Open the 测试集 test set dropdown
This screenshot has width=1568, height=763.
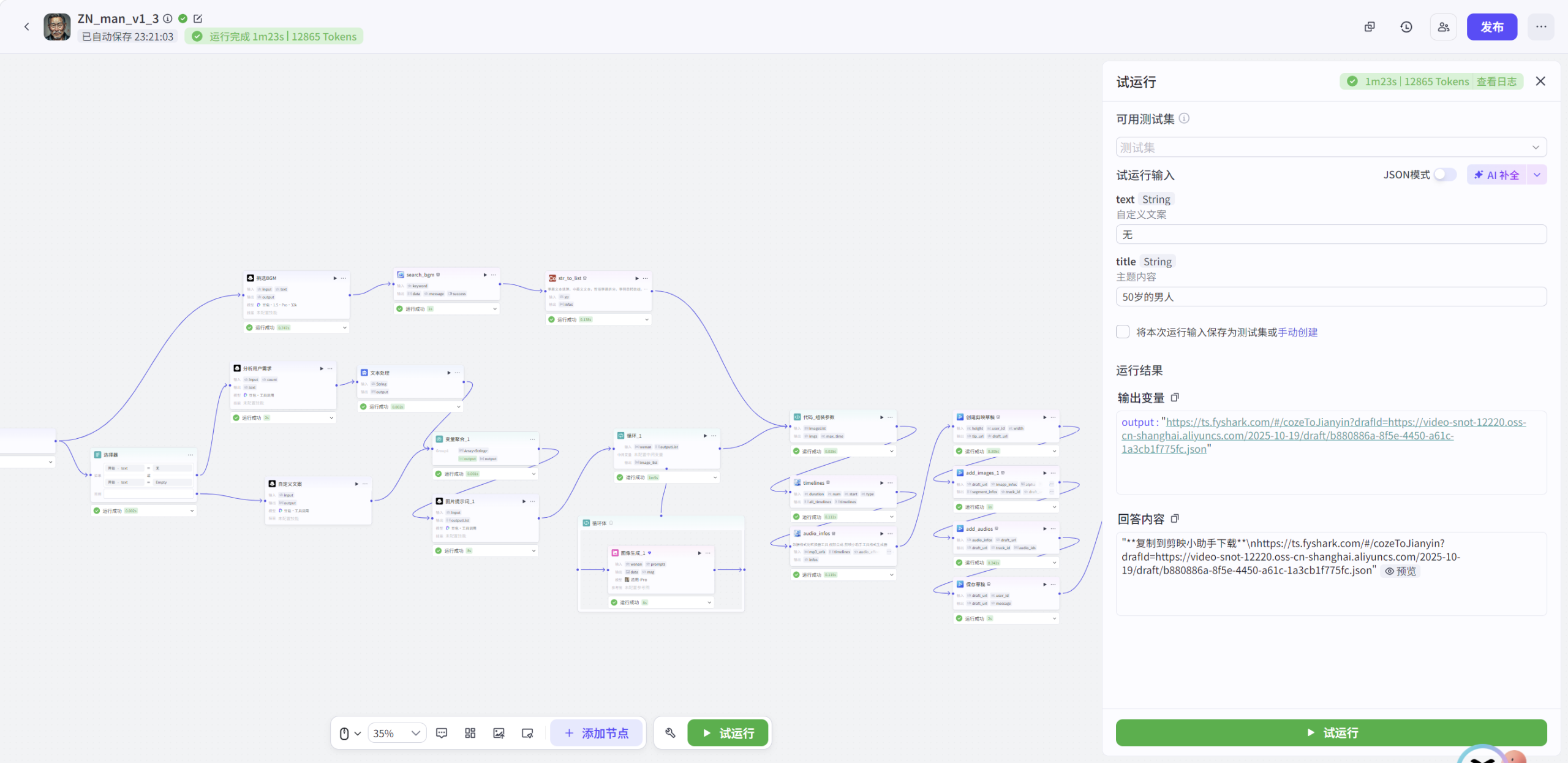coord(1330,147)
